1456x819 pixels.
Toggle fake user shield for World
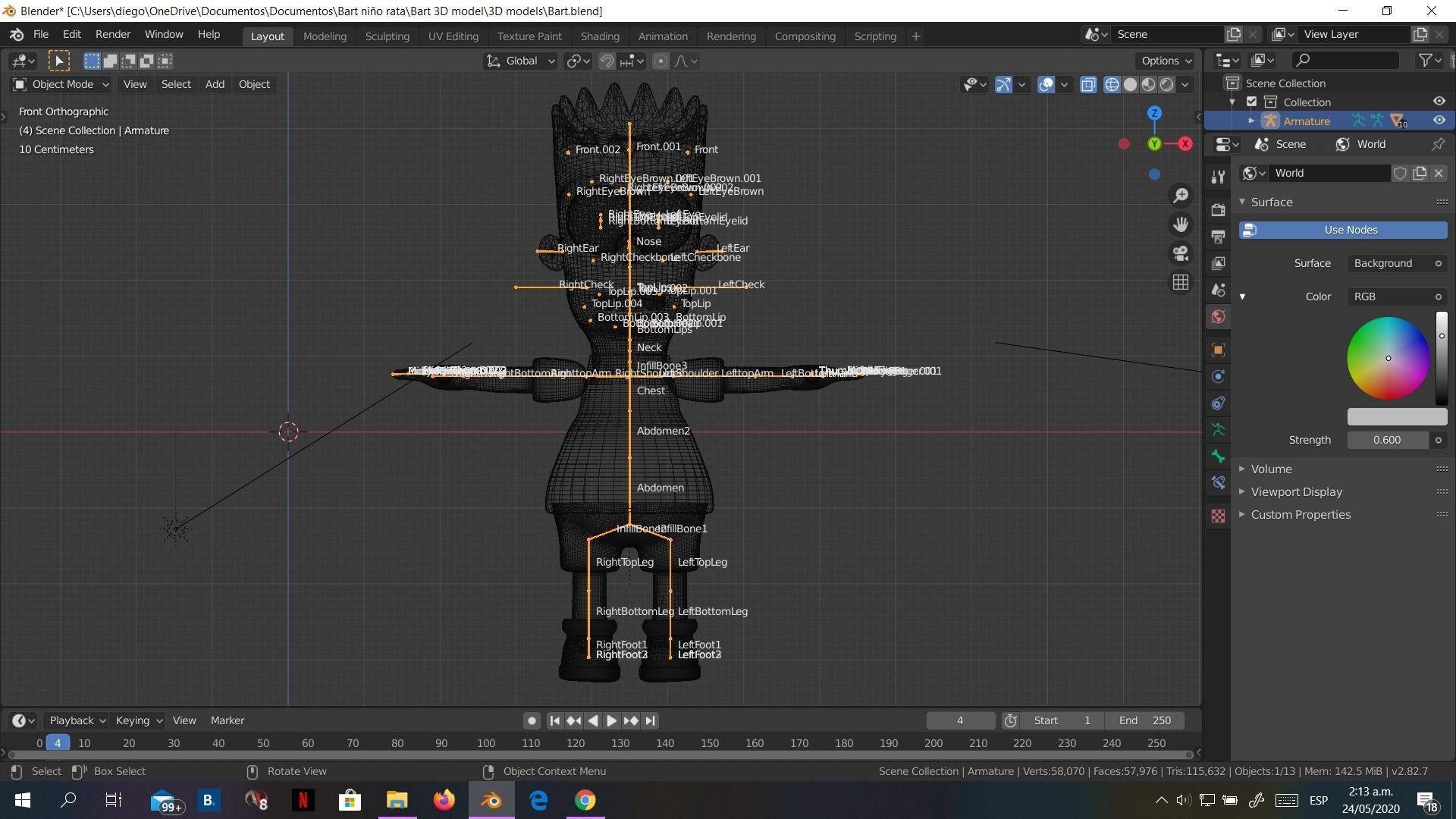[x=1400, y=173]
